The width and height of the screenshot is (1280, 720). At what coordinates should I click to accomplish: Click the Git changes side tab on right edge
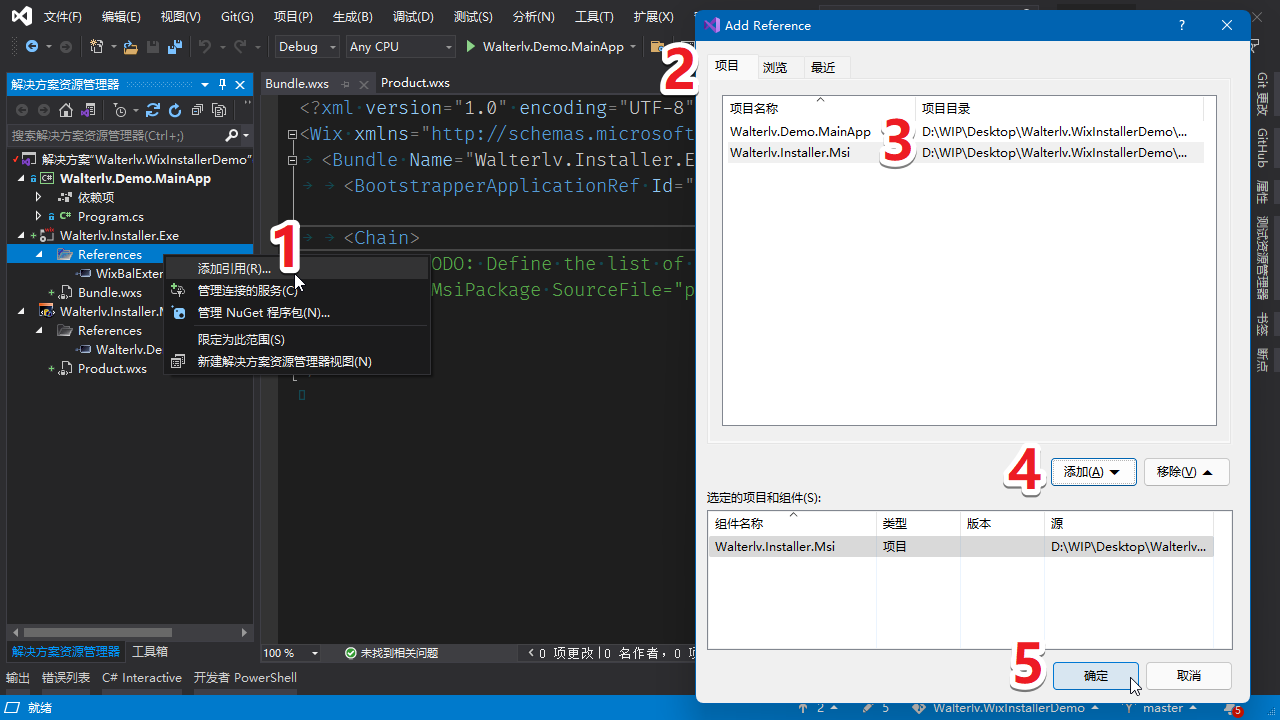pos(1262,94)
